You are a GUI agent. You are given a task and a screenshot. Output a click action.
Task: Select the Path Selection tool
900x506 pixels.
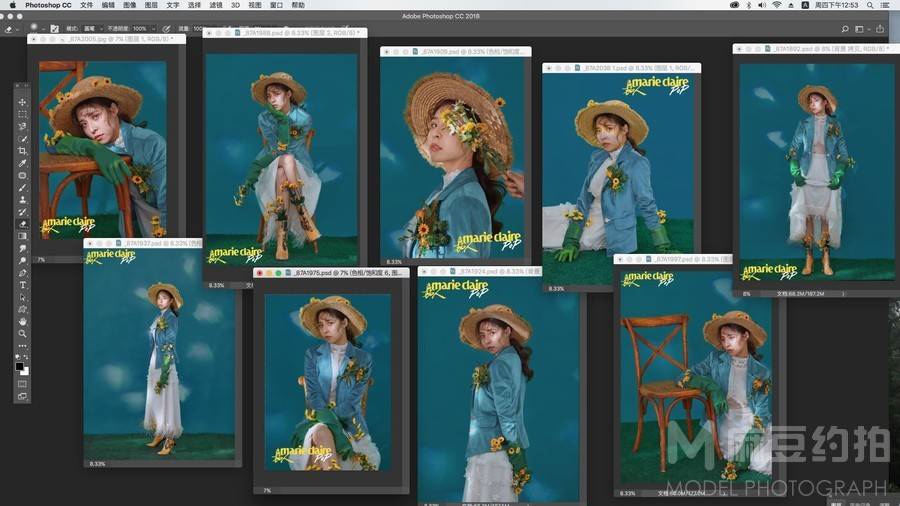pos(22,297)
